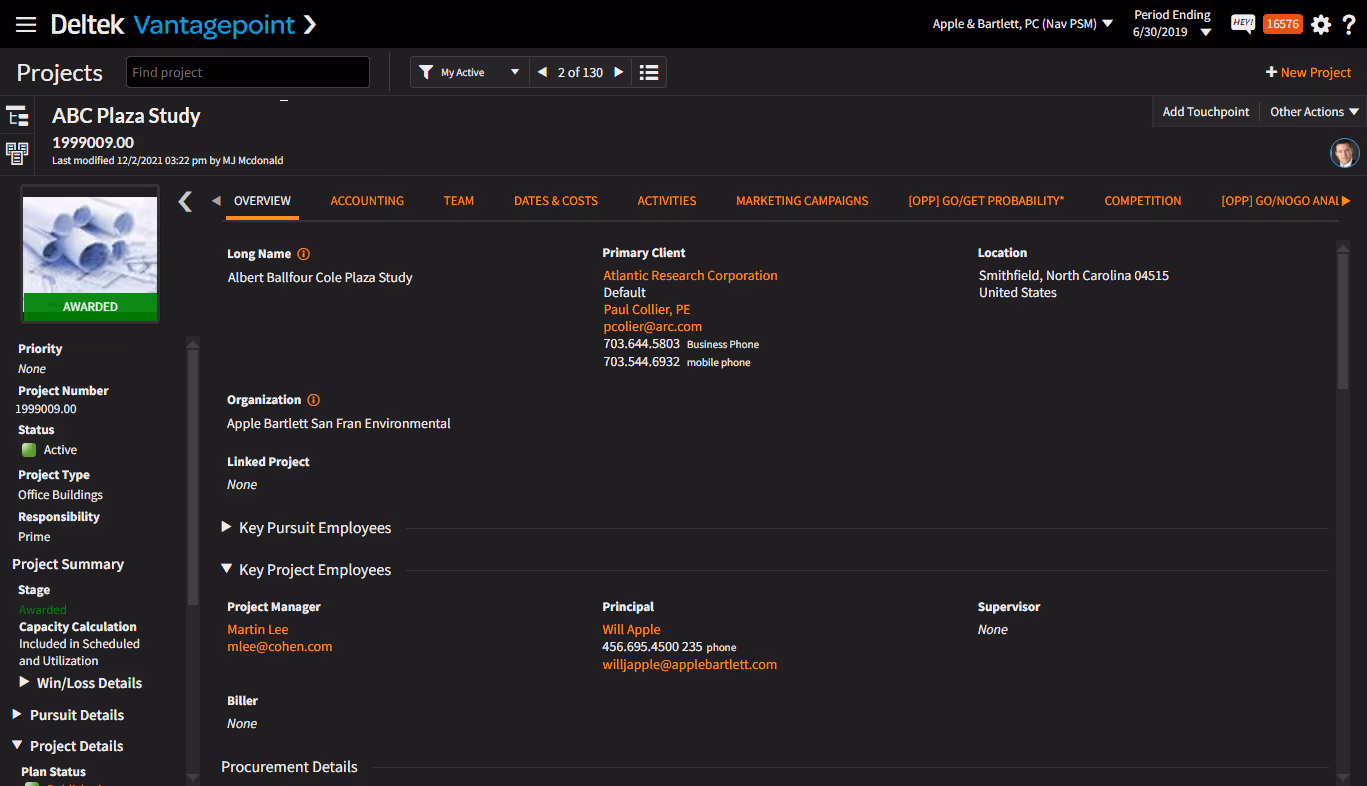Click the 2 of 130 record counter
Image resolution: width=1367 pixels, height=786 pixels.
580,72
